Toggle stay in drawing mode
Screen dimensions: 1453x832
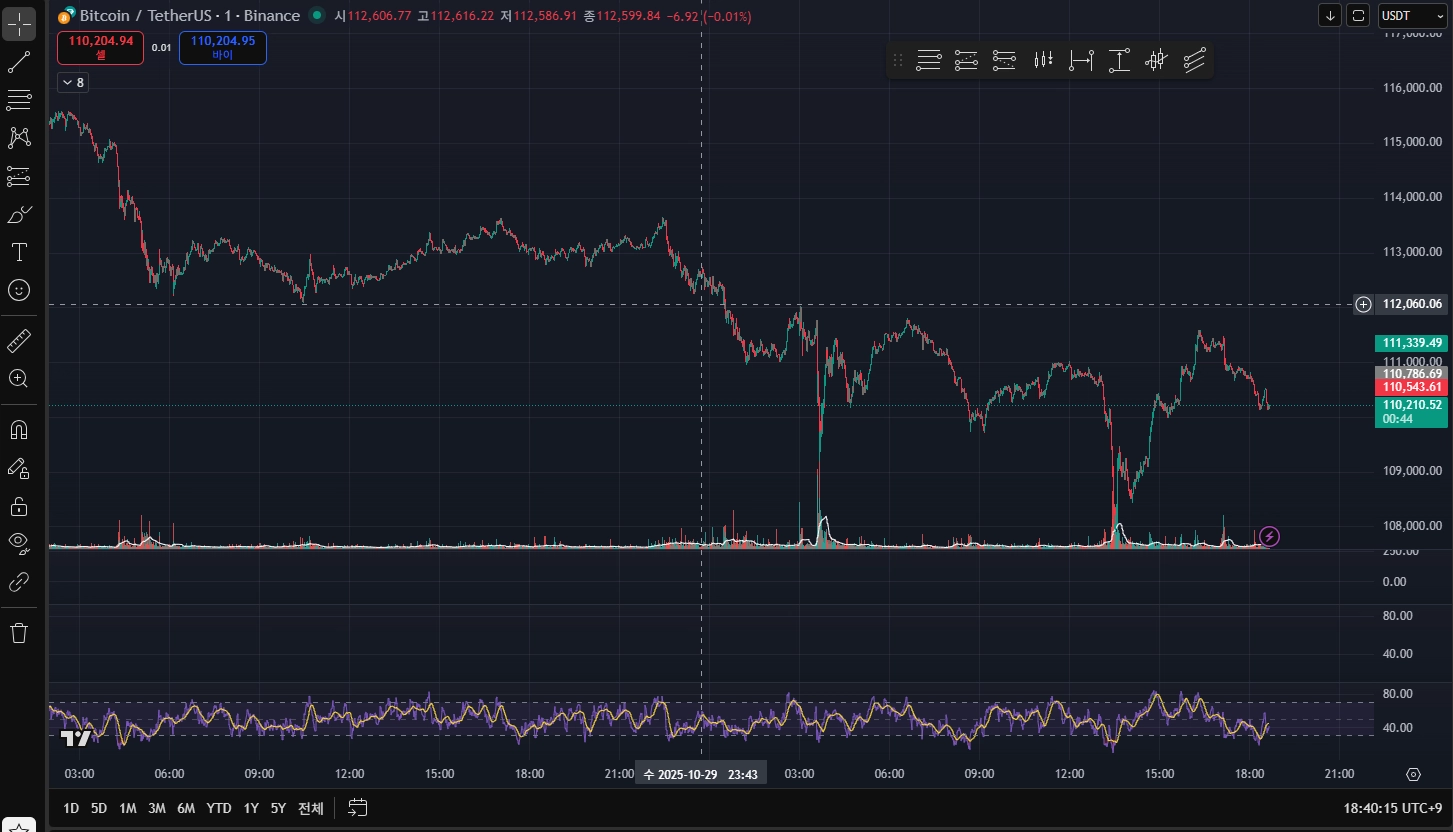(x=19, y=467)
